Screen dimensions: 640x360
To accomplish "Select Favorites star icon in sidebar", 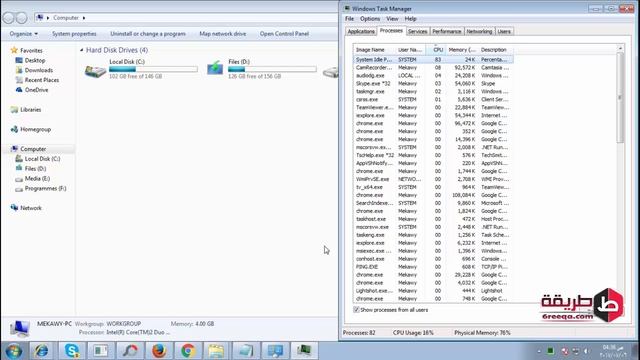I will [14, 50].
